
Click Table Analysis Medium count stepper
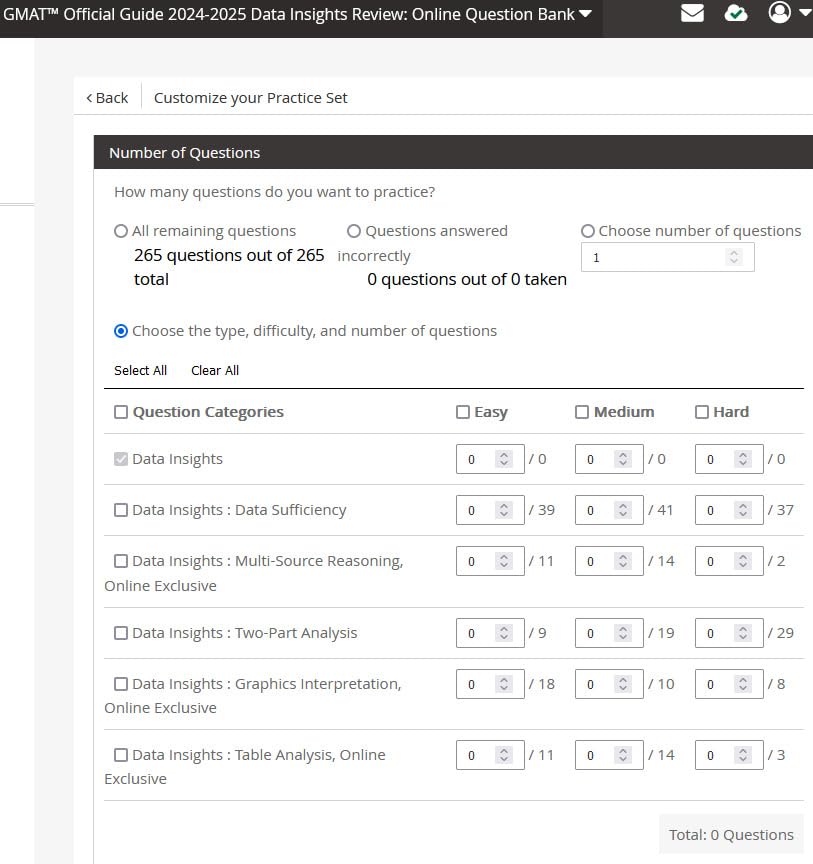point(624,755)
